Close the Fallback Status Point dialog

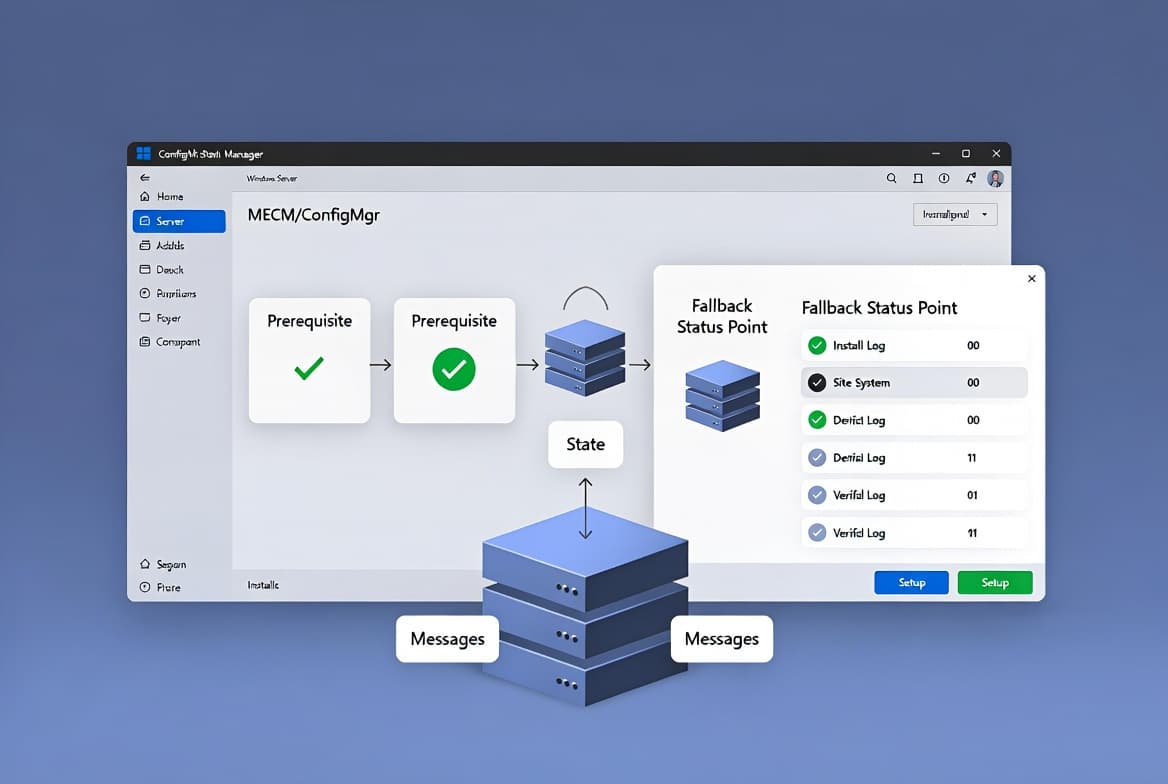(1032, 279)
